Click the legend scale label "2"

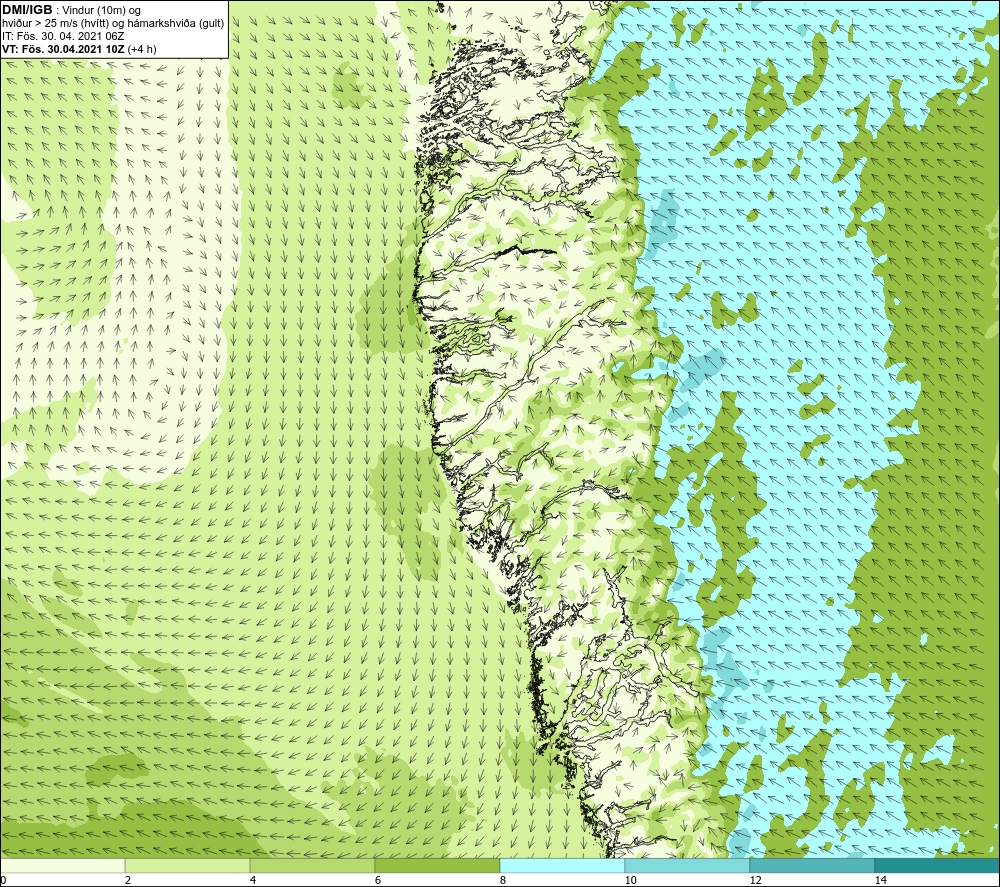(128, 880)
